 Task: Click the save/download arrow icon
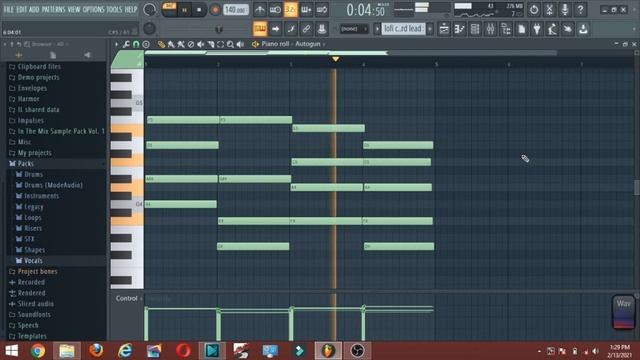coord(583,29)
